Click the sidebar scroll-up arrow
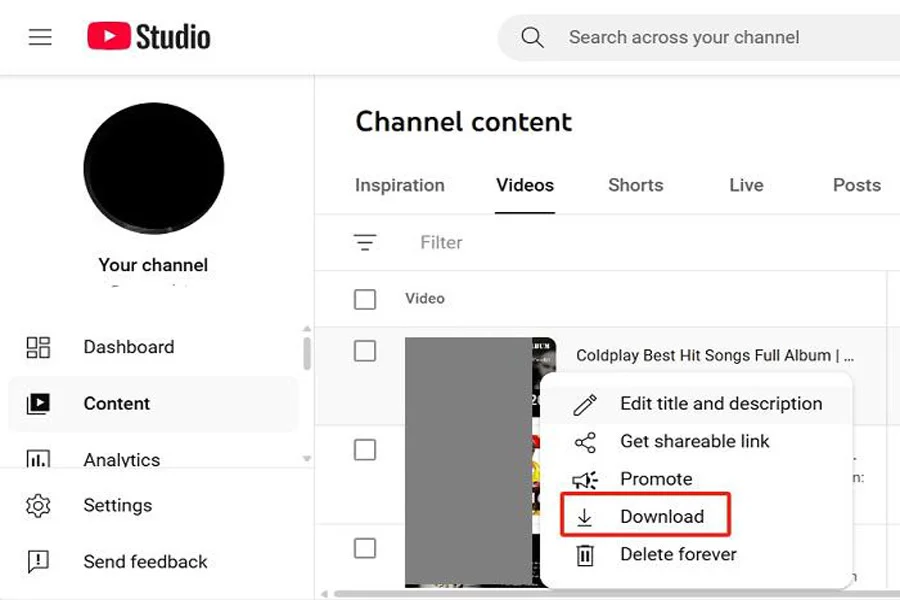900x600 pixels. point(307,329)
